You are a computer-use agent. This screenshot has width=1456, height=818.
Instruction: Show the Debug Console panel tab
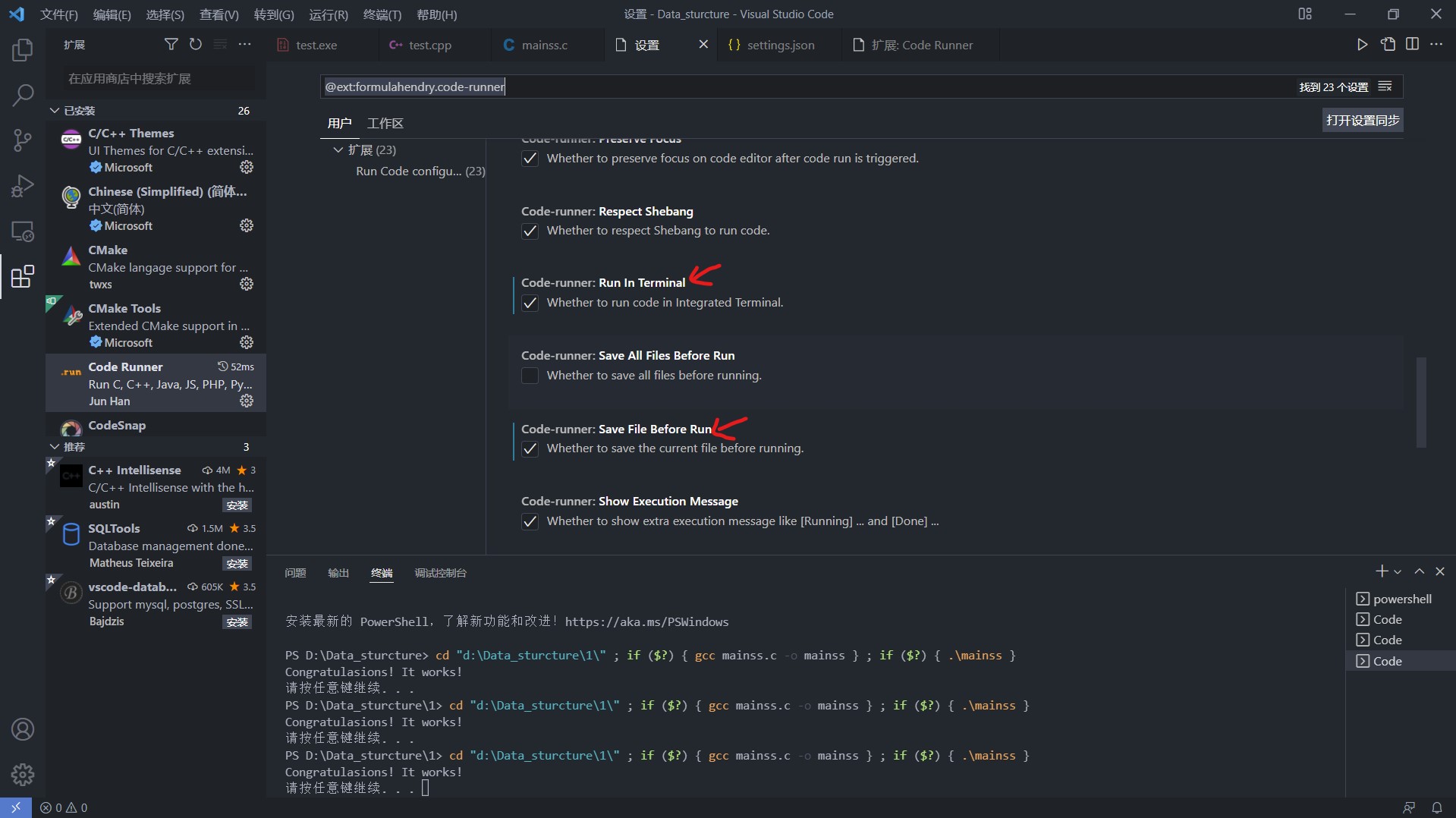click(440, 573)
